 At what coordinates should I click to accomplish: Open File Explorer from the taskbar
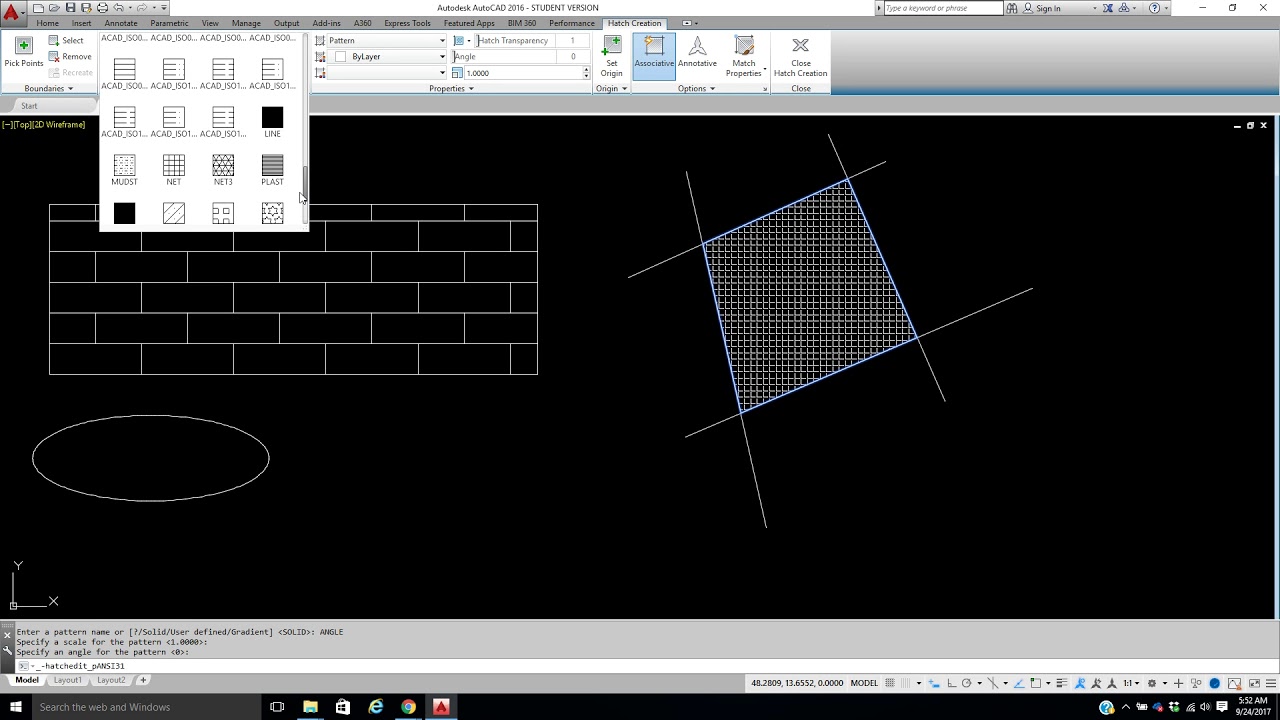point(310,707)
